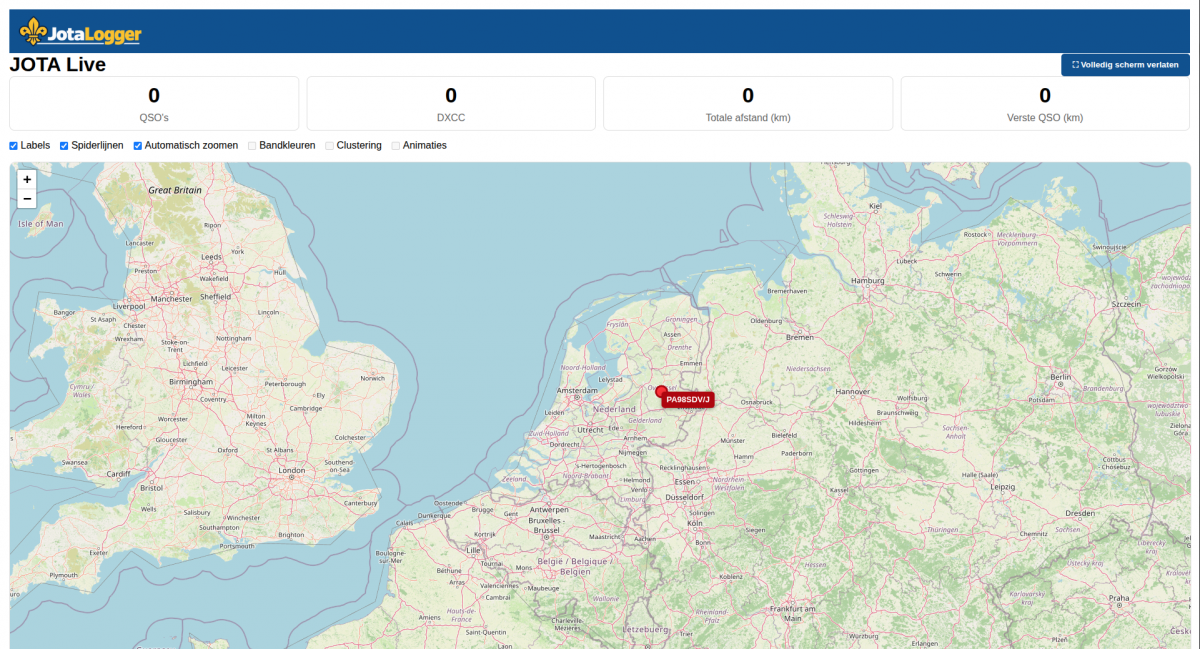The image size is (1200, 649).
Task: Zoom in the map with plus button
Action: (x=27, y=180)
